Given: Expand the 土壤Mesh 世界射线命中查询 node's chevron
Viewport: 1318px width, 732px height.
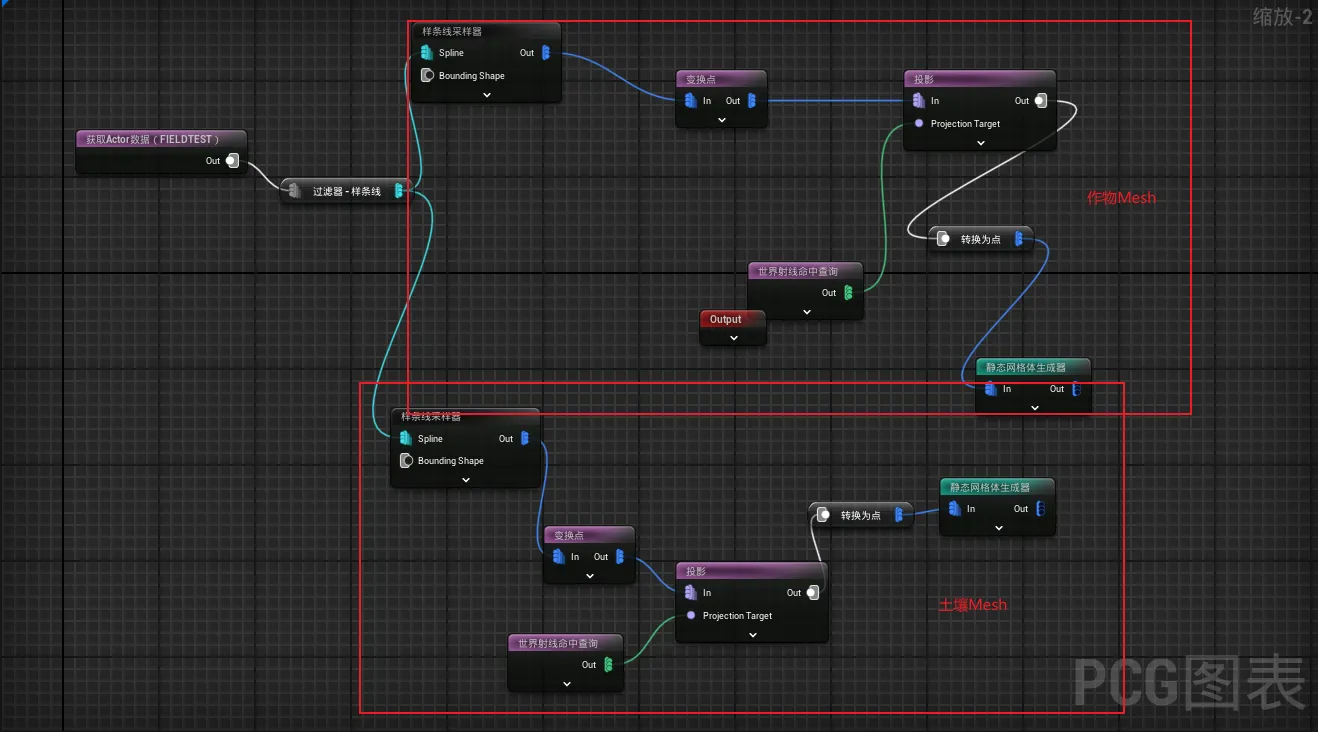Looking at the screenshot, I should pyautogui.click(x=566, y=684).
